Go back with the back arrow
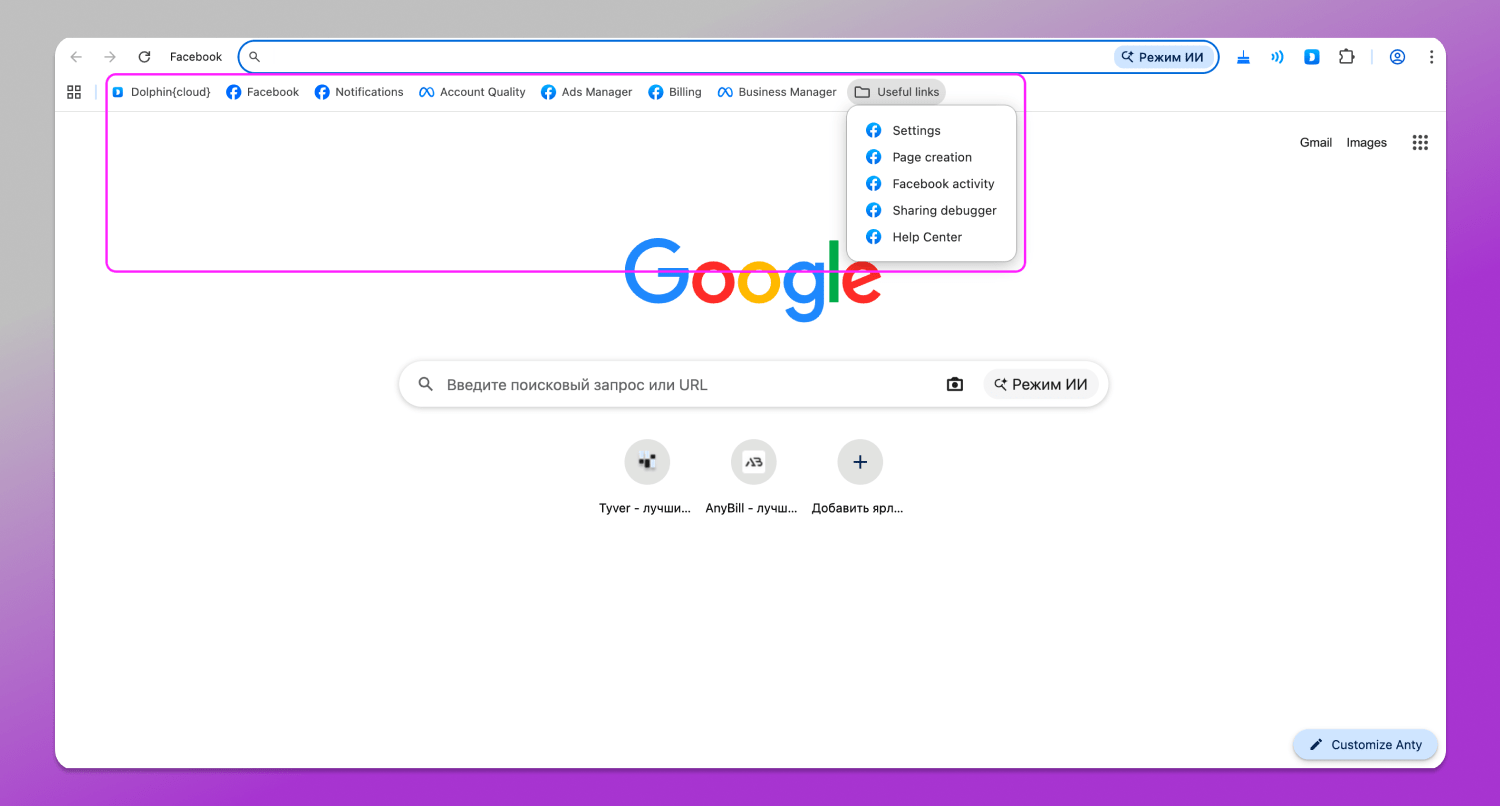 76,57
